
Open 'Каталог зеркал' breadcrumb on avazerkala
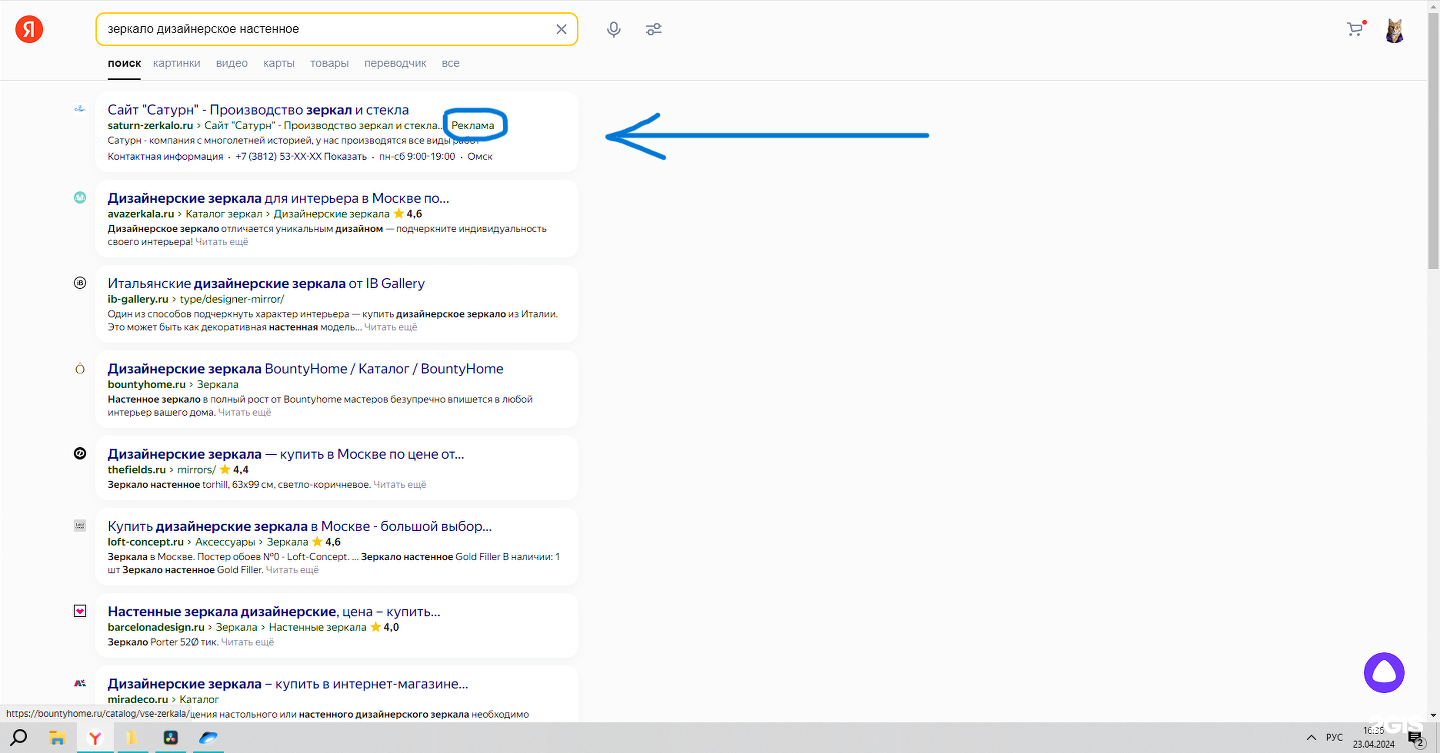click(224, 214)
